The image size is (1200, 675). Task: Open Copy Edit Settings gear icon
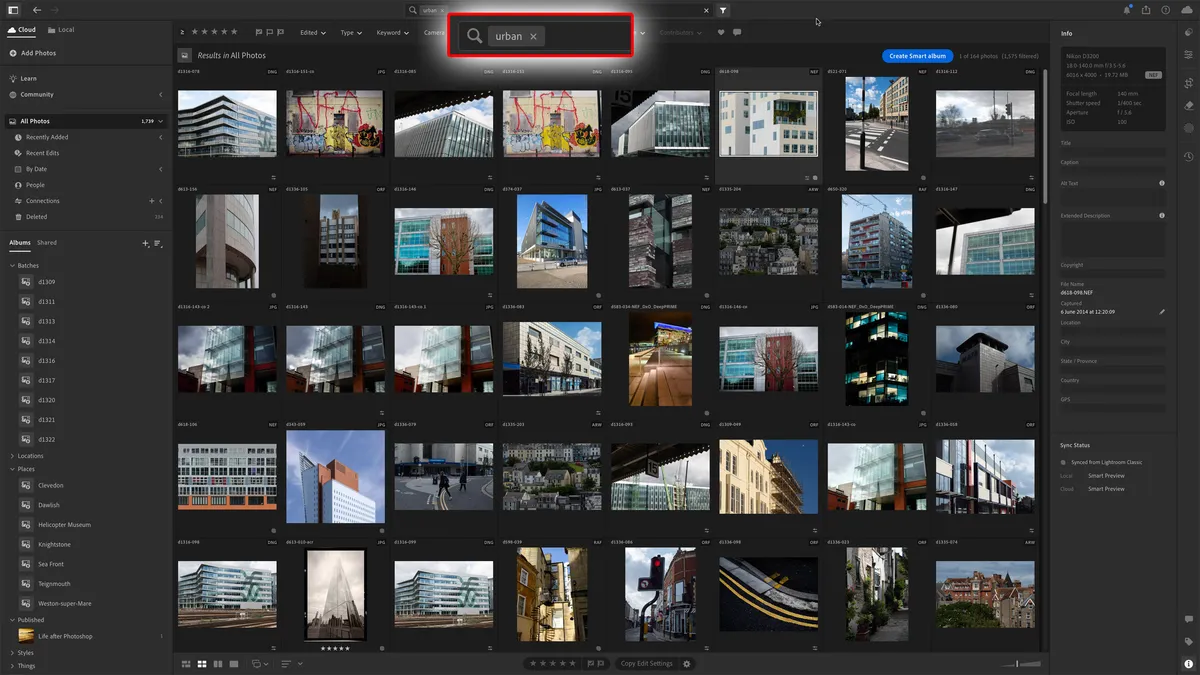(x=687, y=663)
